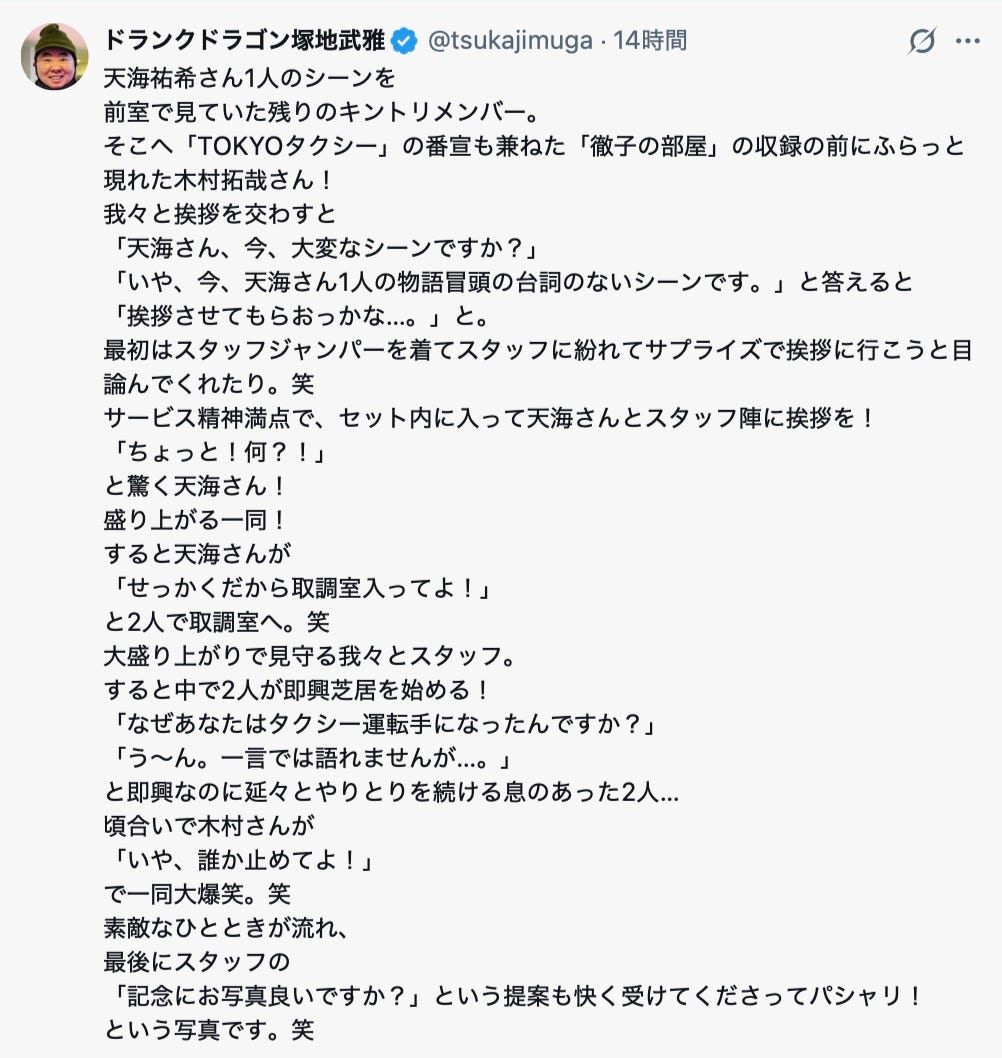Click the line 盛り上がる一同！

195,521
